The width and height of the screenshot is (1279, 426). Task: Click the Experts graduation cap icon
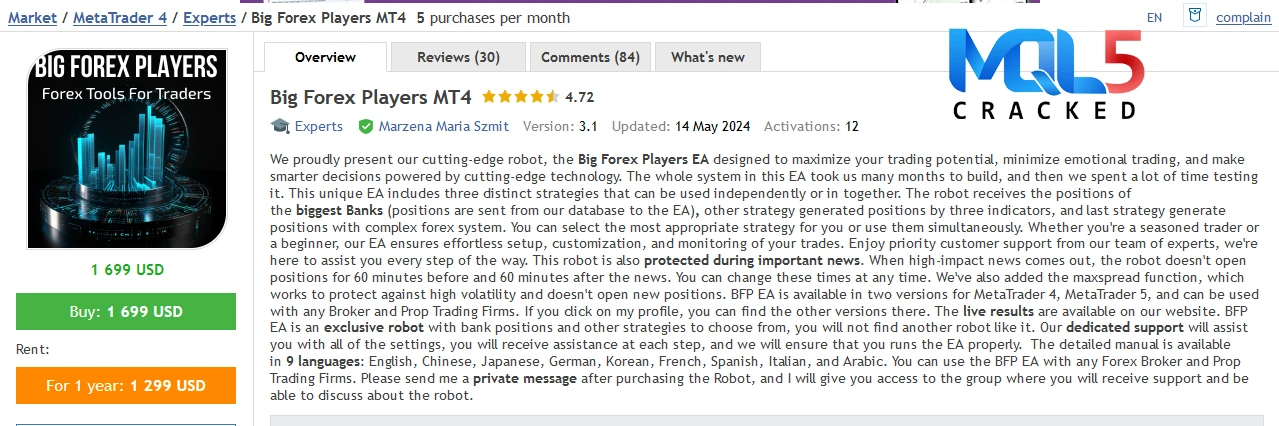[x=280, y=126]
